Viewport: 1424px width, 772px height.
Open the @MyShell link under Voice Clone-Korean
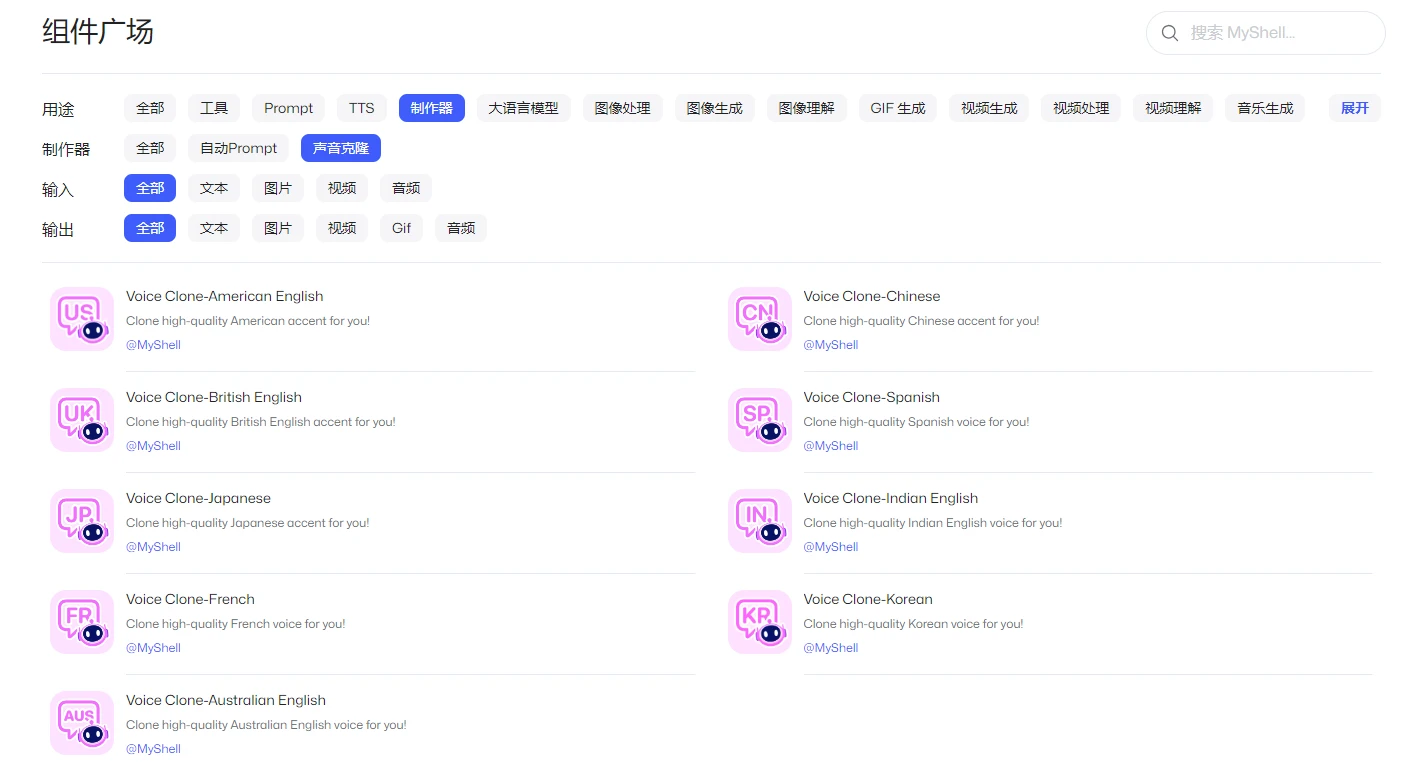[831, 647]
